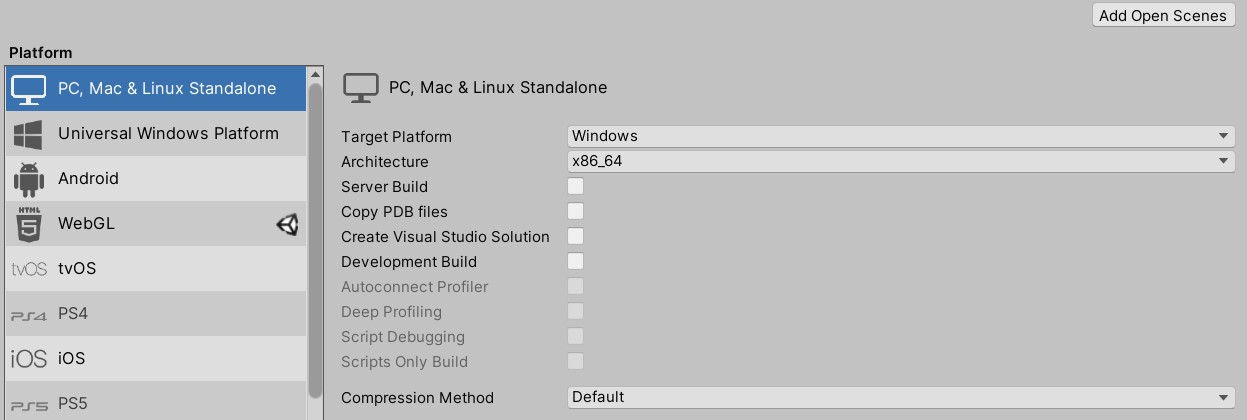Check Create Visual Studio Solution
This screenshot has width=1247, height=420.
[x=575, y=236]
